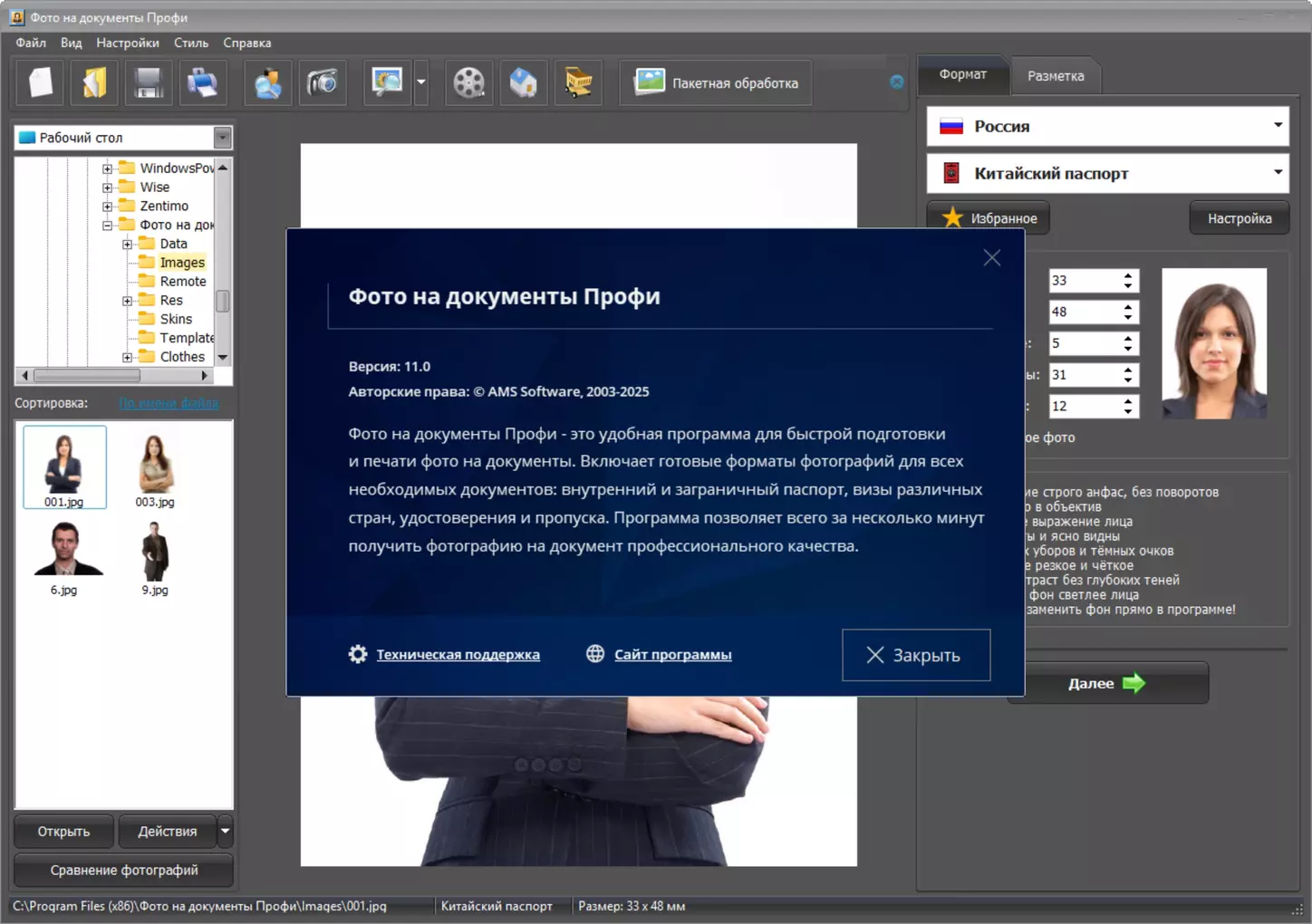1312x924 pixels.
Task: Select thumbnail 9.jpg
Action: coord(155,556)
